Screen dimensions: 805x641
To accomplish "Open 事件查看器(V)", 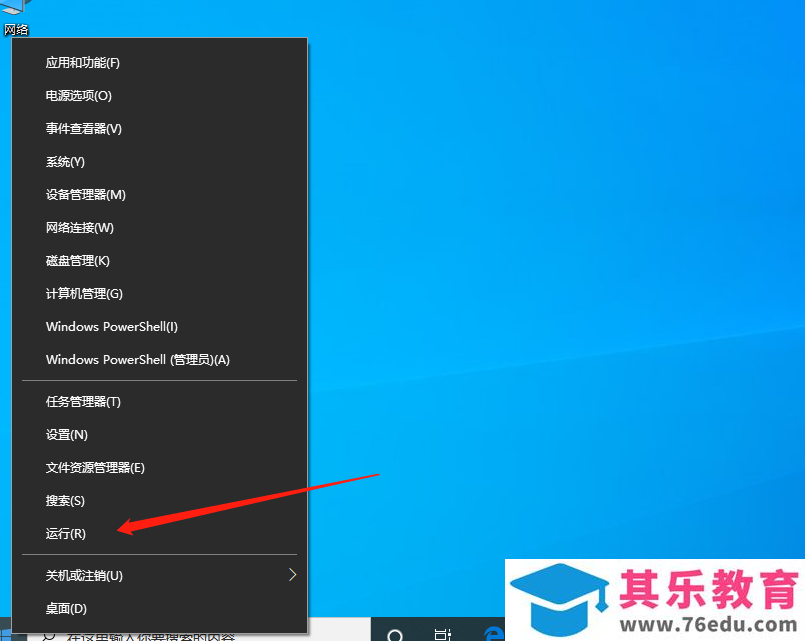I will coord(160,128).
